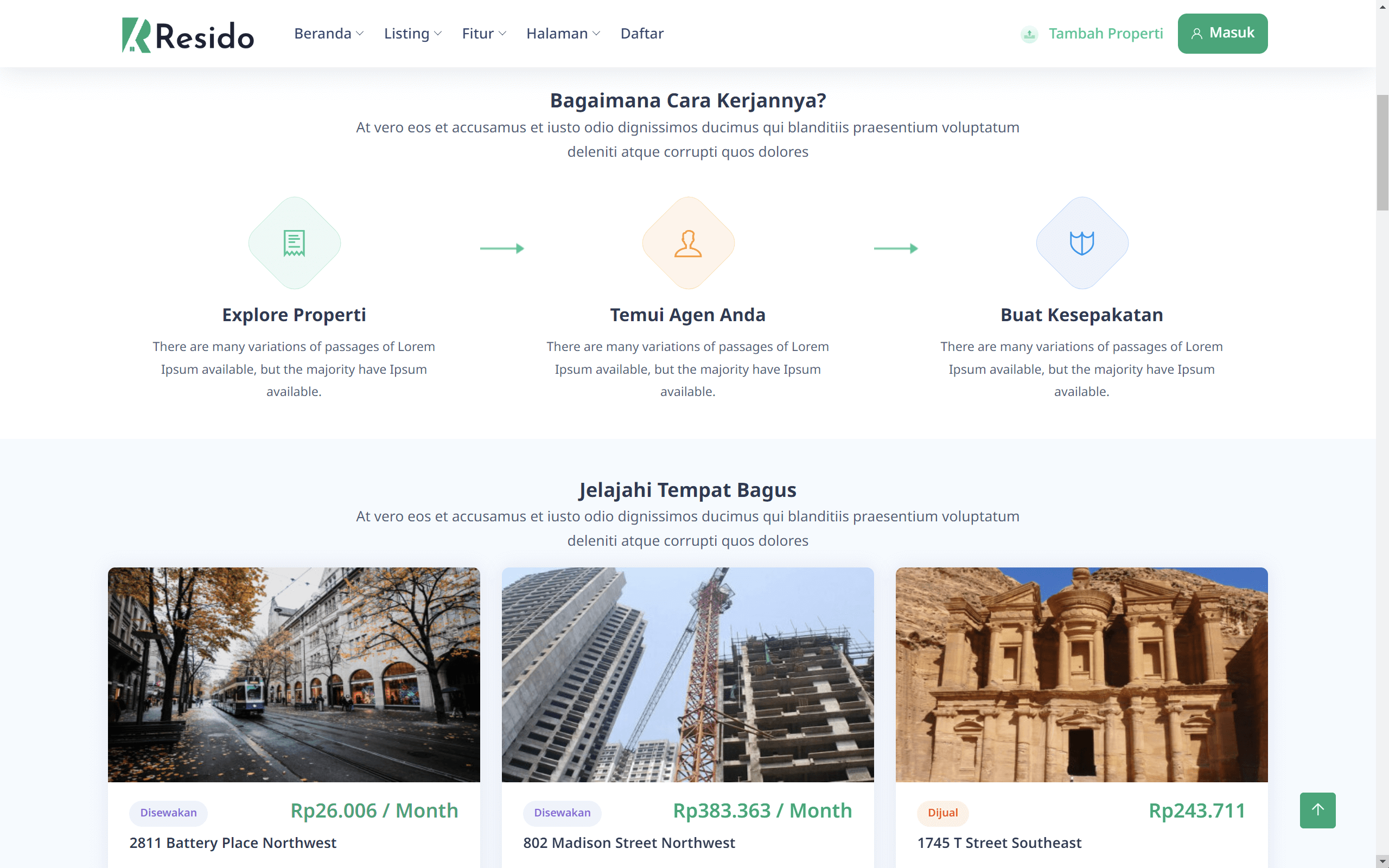
Task: Click the Masuk login button
Action: pos(1222,33)
